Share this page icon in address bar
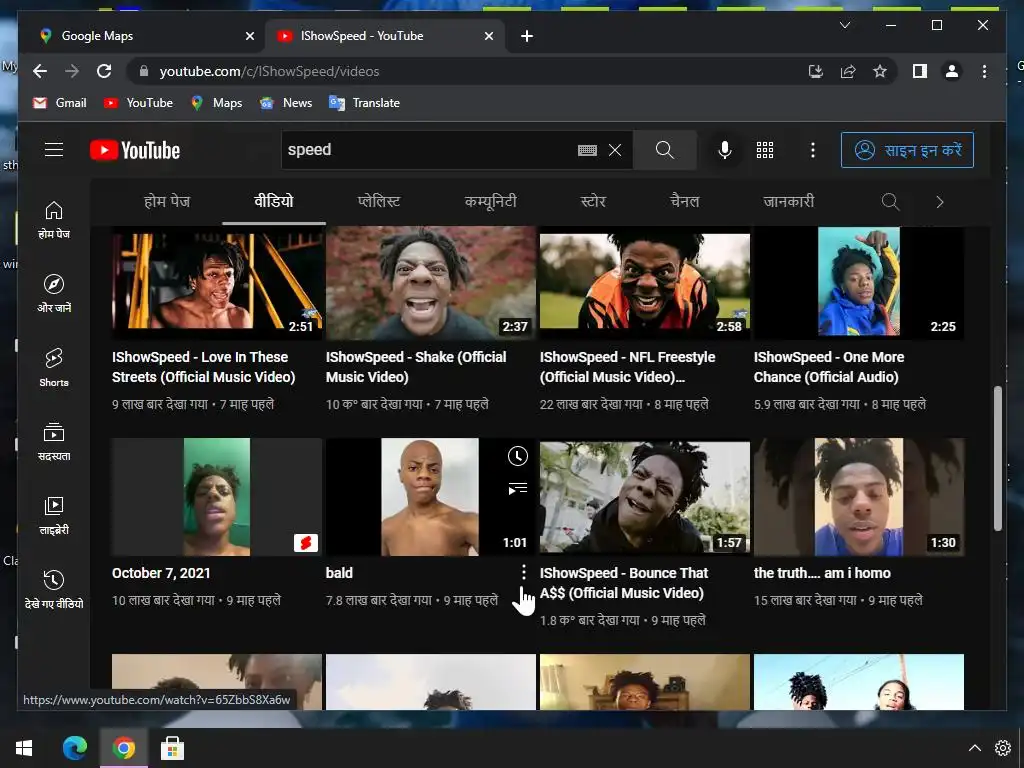 pos(848,71)
